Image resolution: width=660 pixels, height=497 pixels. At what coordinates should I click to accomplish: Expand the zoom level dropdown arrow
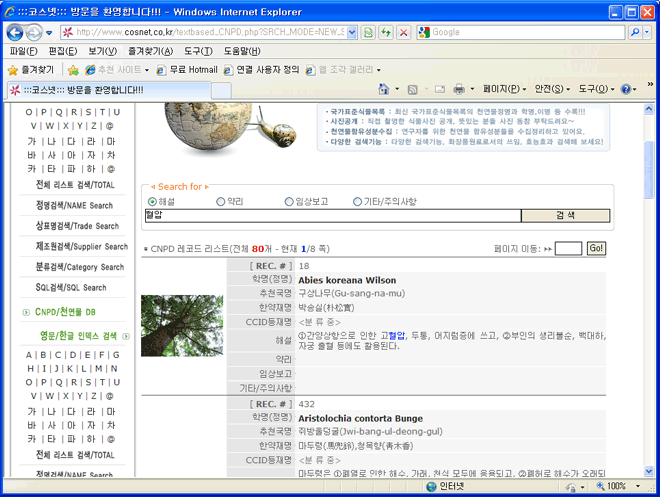point(638,486)
